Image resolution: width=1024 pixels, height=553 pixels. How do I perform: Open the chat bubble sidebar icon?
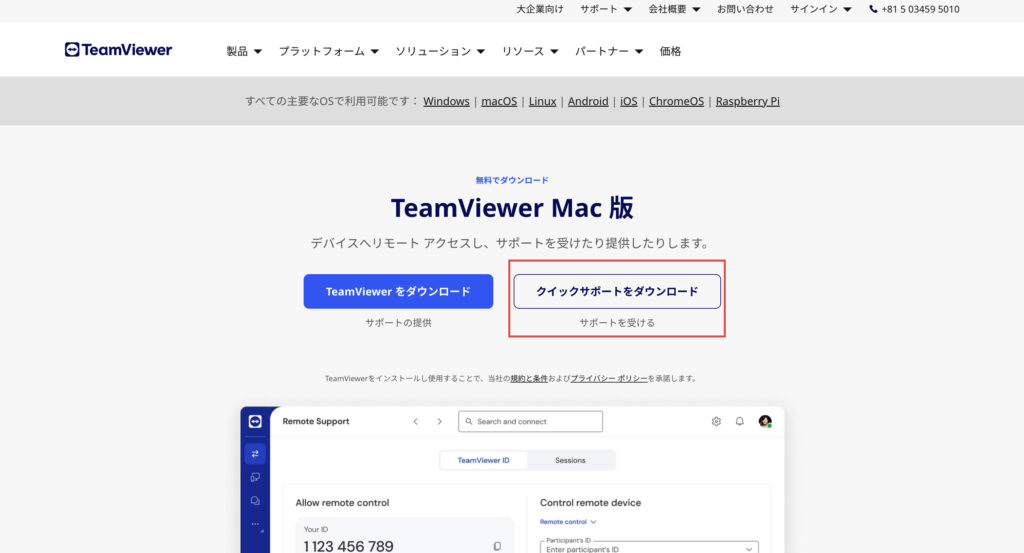pos(255,501)
